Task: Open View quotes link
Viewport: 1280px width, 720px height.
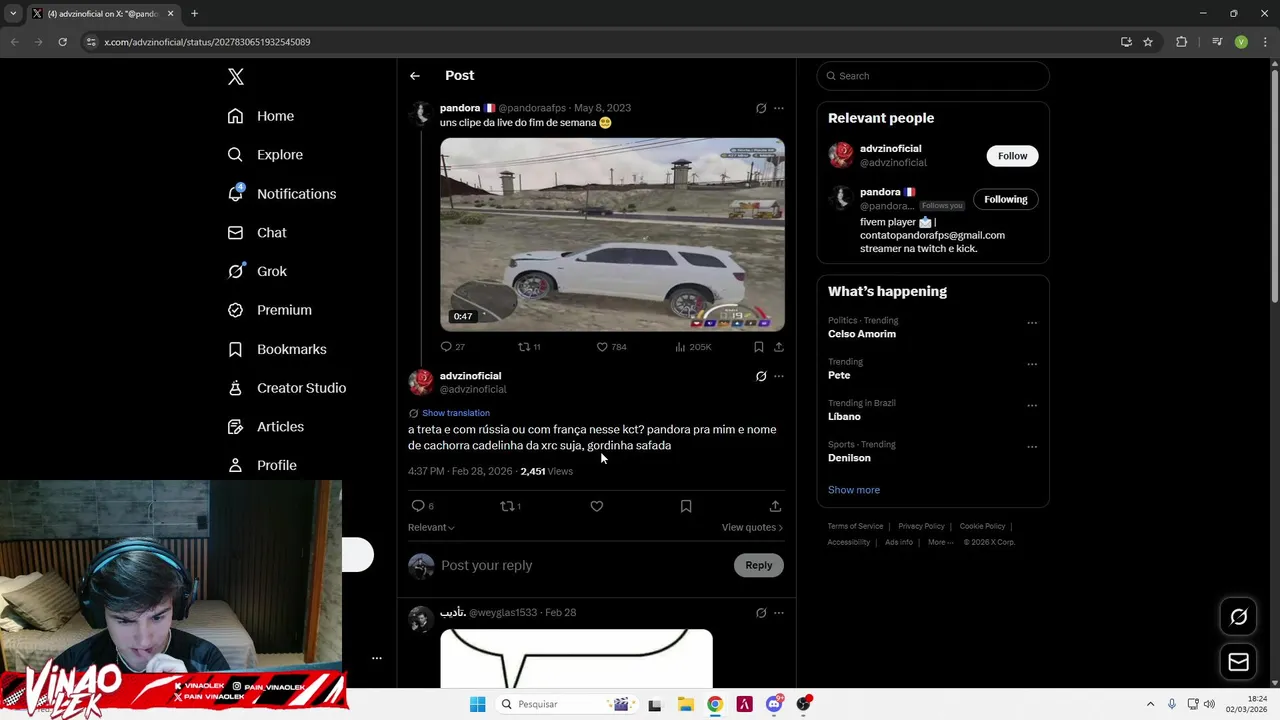Action: (752, 527)
